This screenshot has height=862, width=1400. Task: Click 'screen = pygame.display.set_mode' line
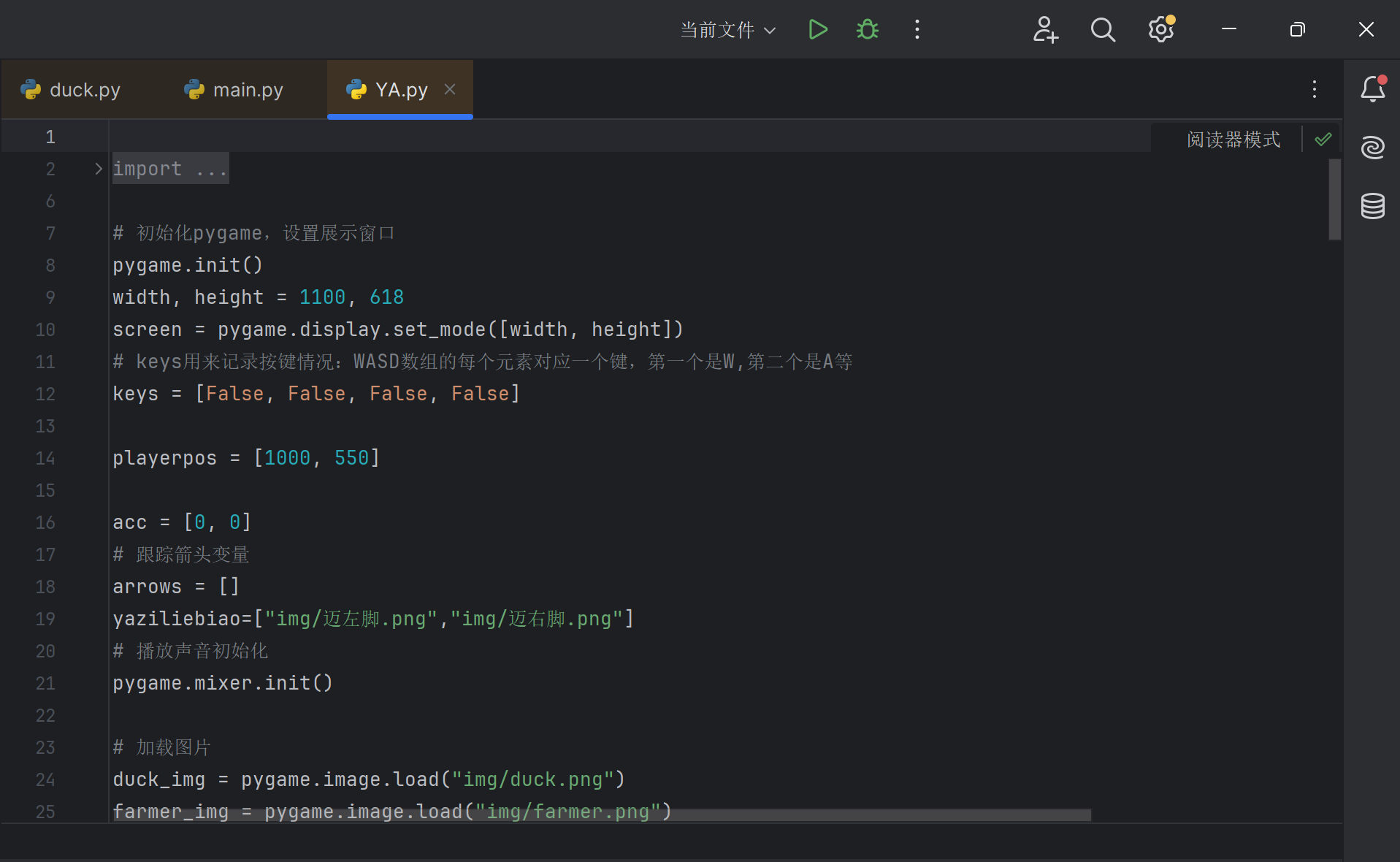[x=398, y=329]
